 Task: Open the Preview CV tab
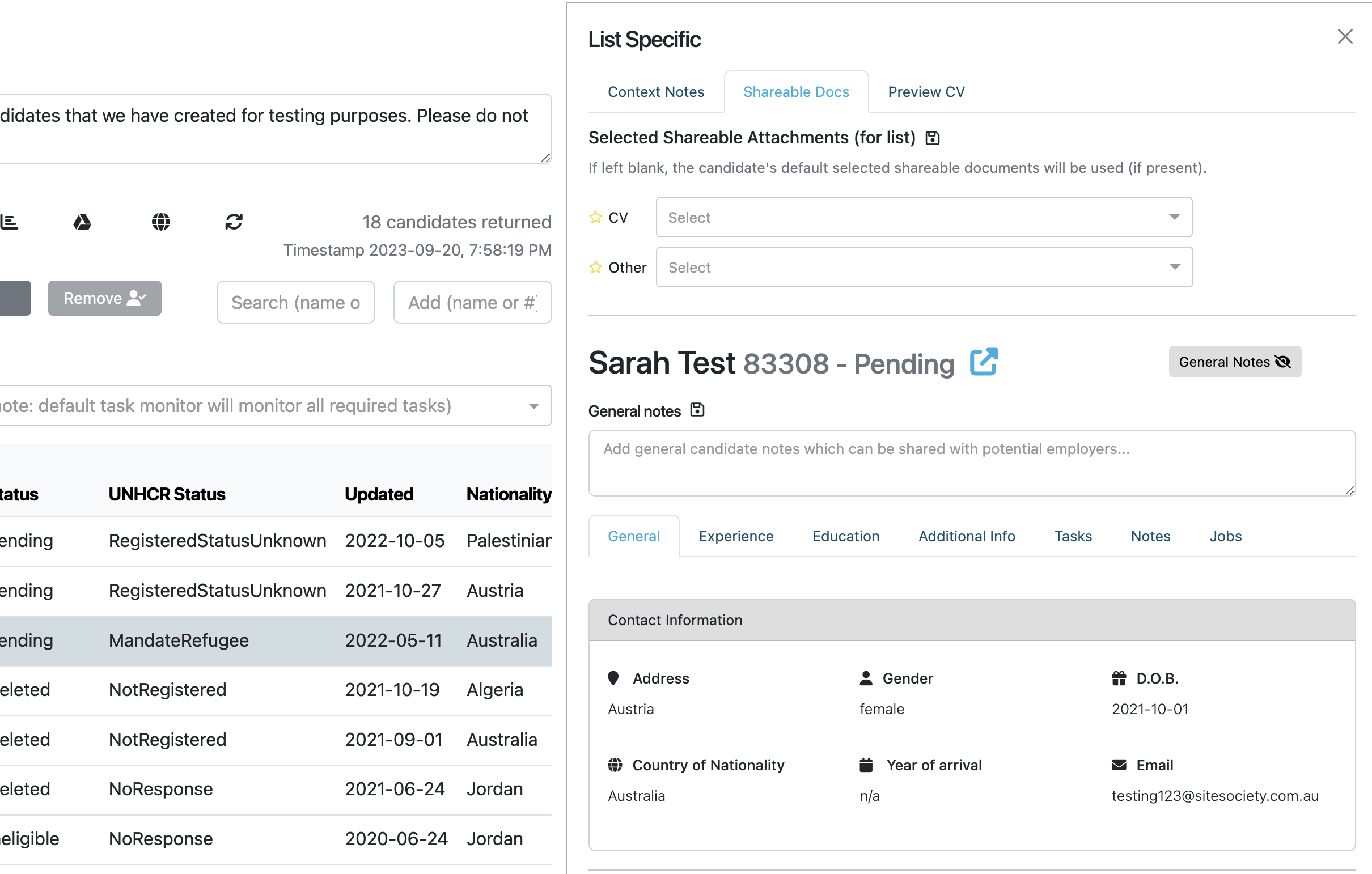(926, 92)
